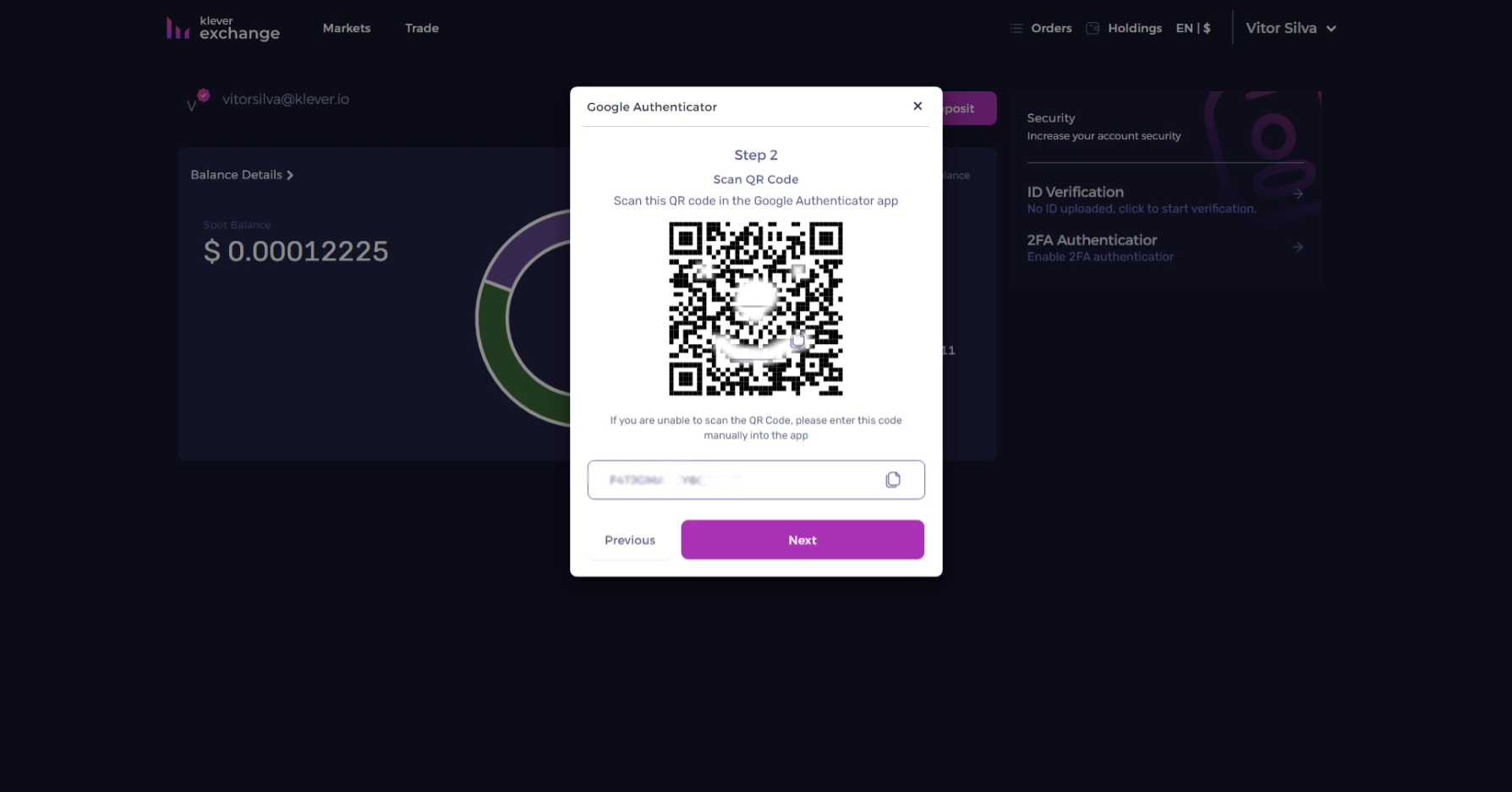Click the Klever exchange logo
Viewport: 1512px width, 792px height.
click(x=222, y=27)
